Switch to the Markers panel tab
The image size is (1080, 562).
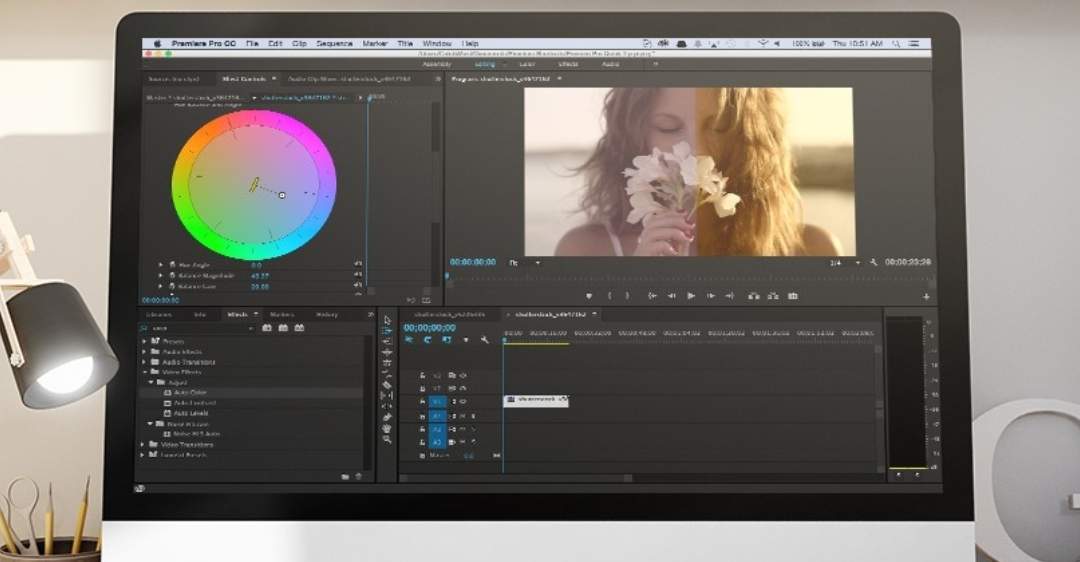click(x=282, y=315)
